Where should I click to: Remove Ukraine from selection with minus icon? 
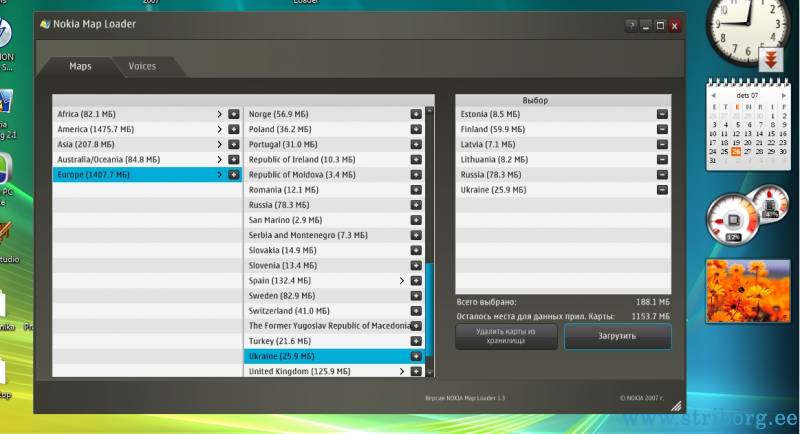(x=662, y=190)
